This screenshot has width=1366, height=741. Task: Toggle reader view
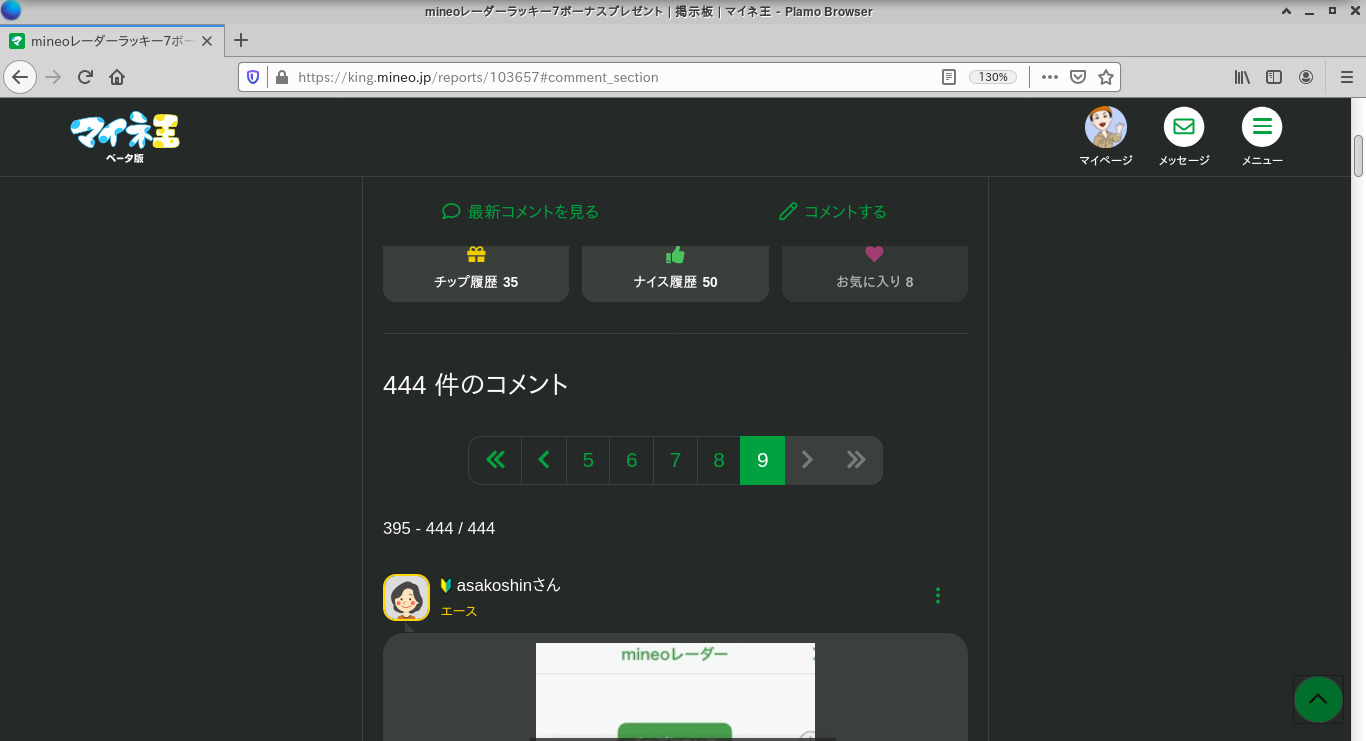tap(949, 77)
